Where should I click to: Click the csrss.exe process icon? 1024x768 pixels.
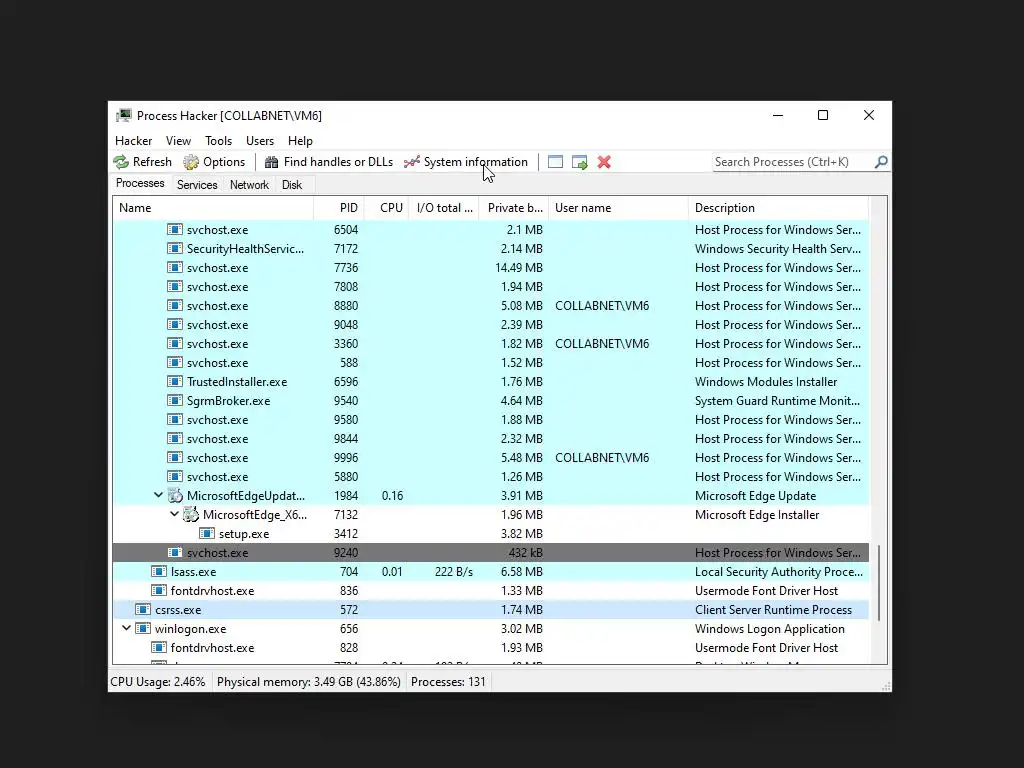pos(142,609)
